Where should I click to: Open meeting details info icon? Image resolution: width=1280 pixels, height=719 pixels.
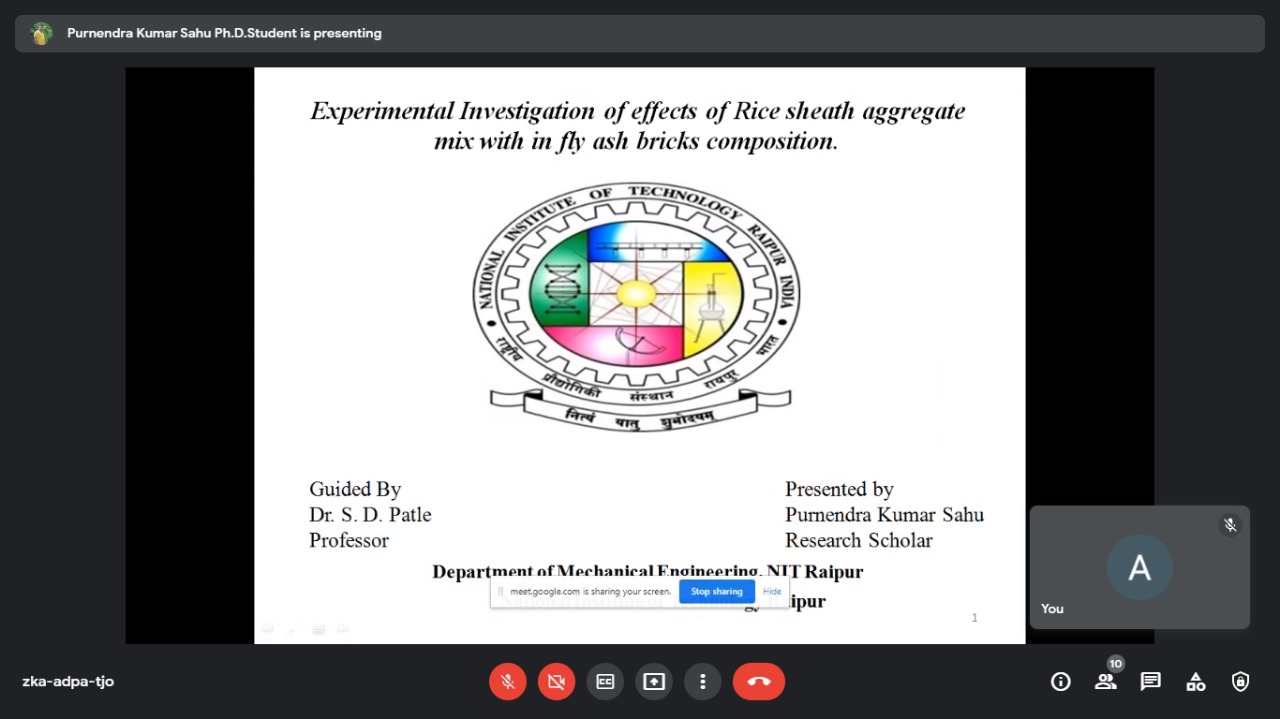point(1061,682)
